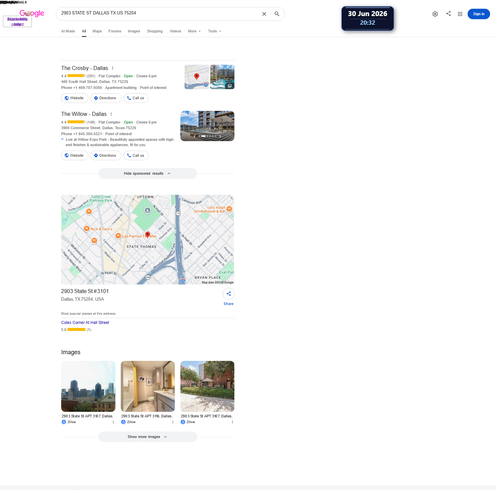
Task: Switch to the Maps tab
Action: [x=97, y=31]
